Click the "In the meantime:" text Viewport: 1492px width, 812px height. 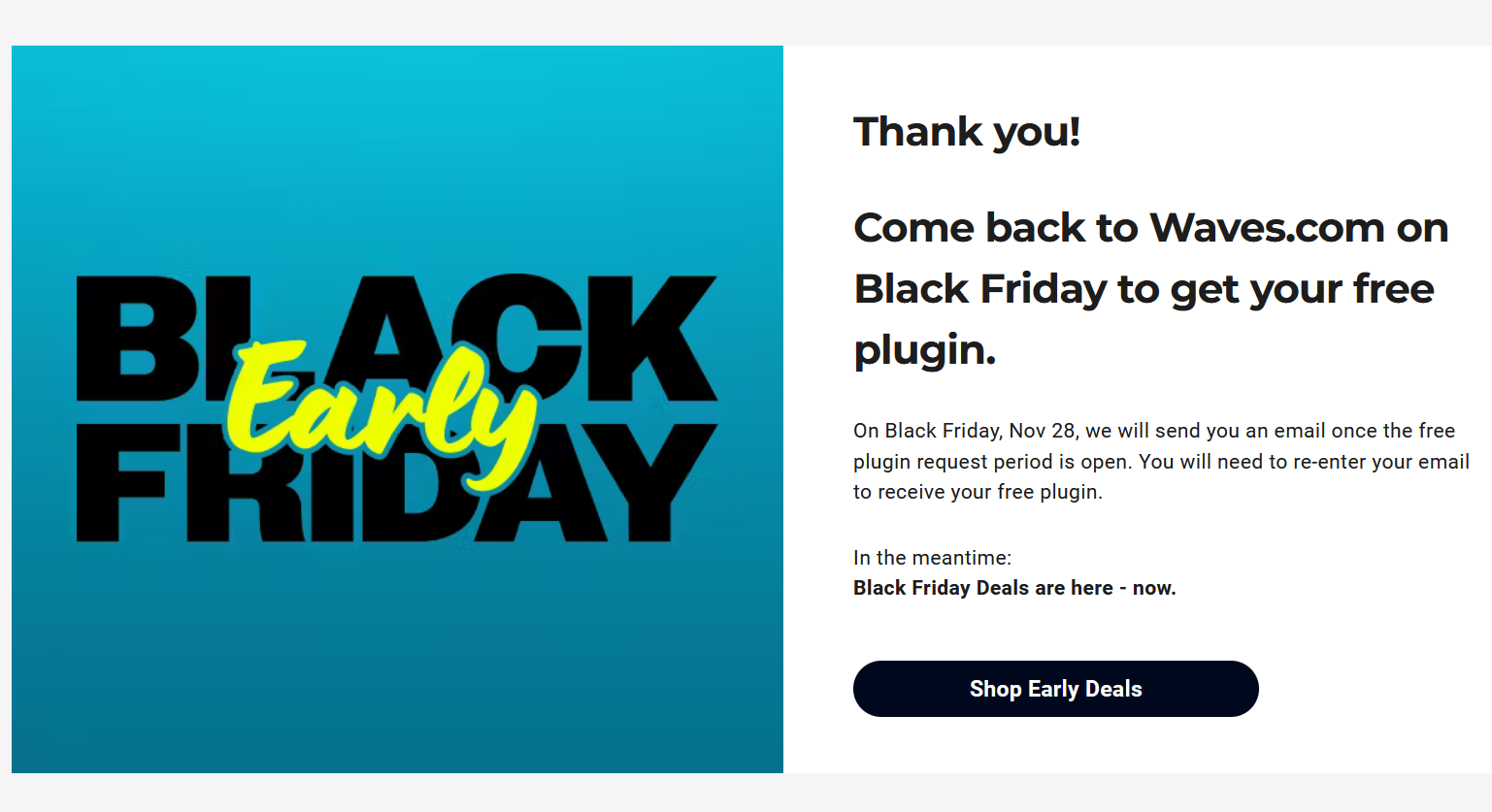[x=932, y=558]
